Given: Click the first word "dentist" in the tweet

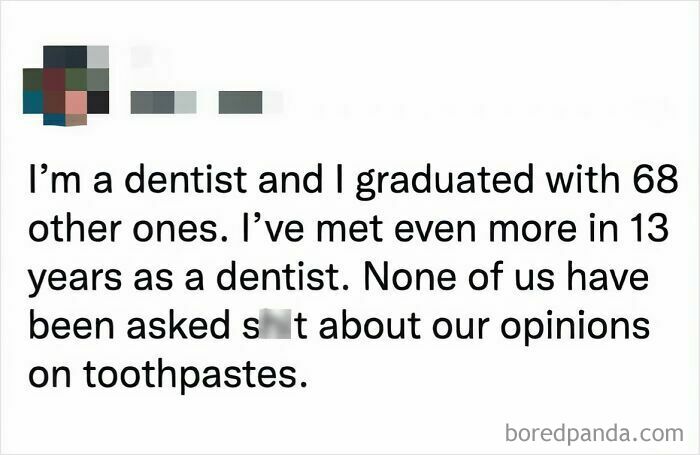Looking at the screenshot, I should click(186, 179).
